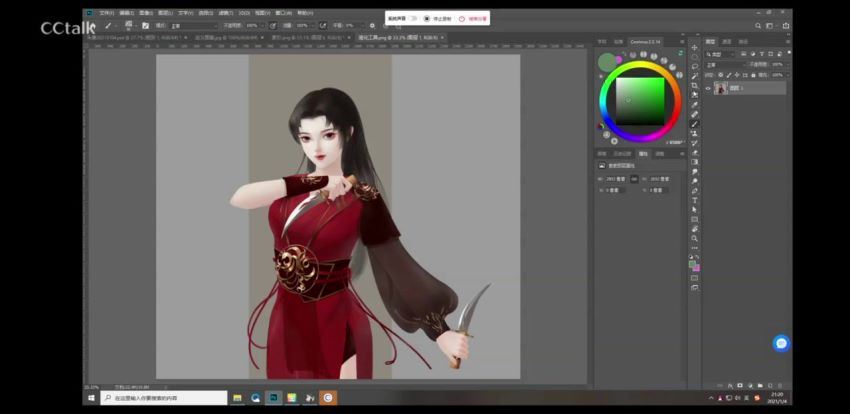This screenshot has height=414, width=850.
Task: Switch to the 历史记录 tab
Action: point(622,154)
